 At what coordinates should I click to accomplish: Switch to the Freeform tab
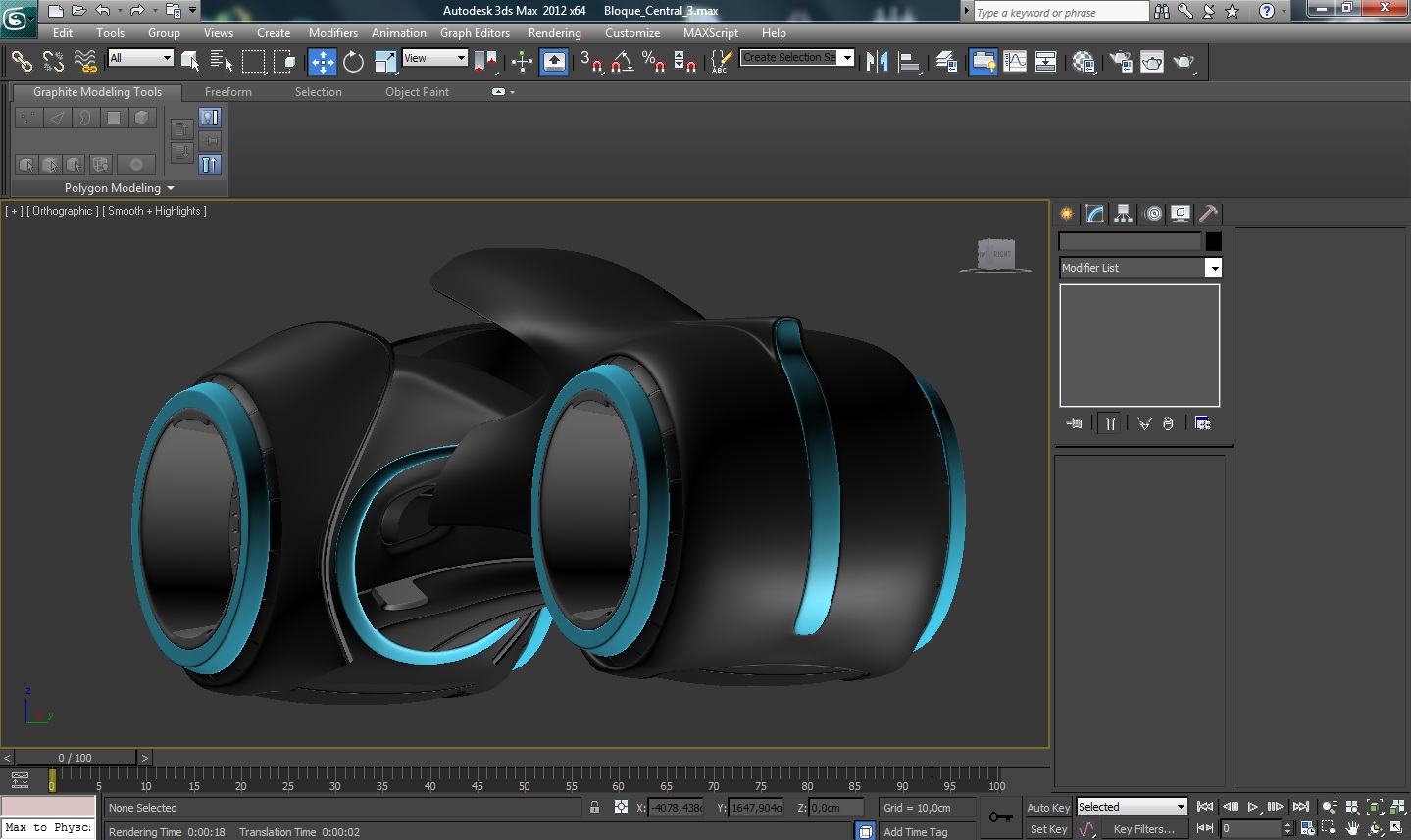(x=227, y=92)
